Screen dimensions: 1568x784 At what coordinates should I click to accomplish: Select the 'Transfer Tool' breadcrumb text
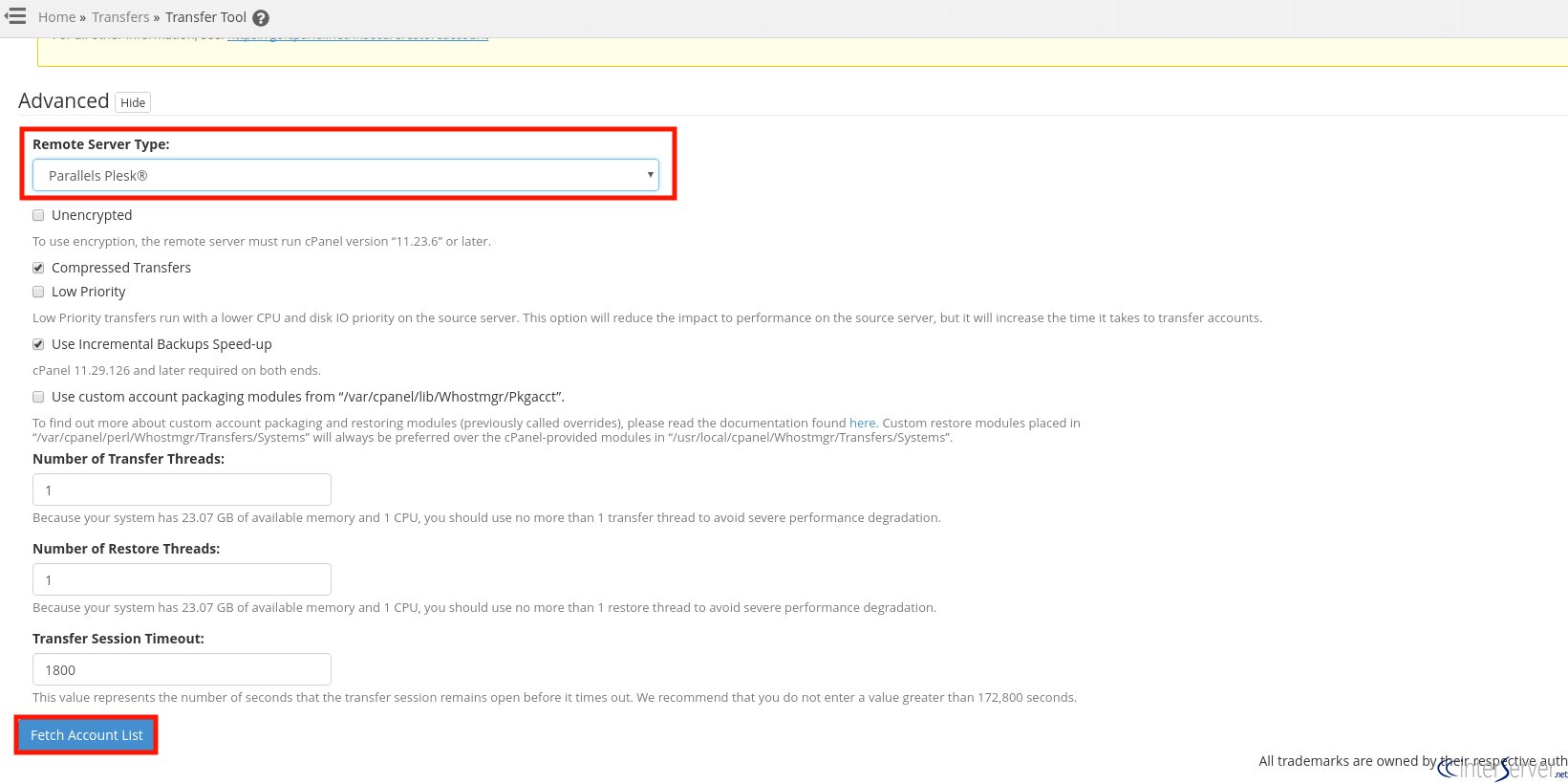(x=205, y=17)
